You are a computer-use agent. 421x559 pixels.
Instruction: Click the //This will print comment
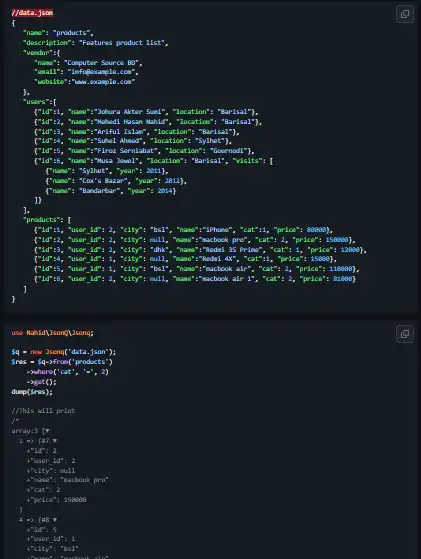pyautogui.click(x=43, y=411)
